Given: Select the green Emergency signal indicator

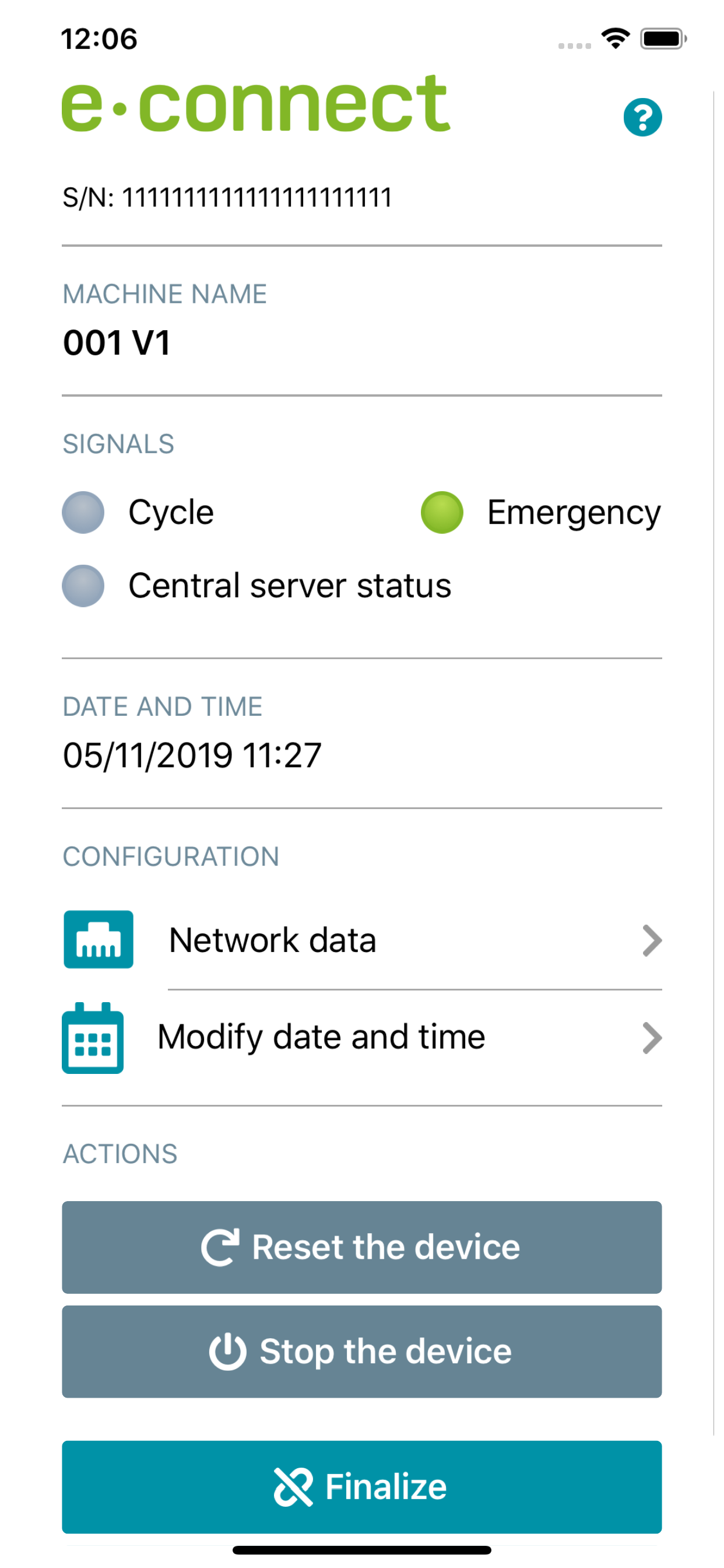Looking at the screenshot, I should tap(442, 512).
